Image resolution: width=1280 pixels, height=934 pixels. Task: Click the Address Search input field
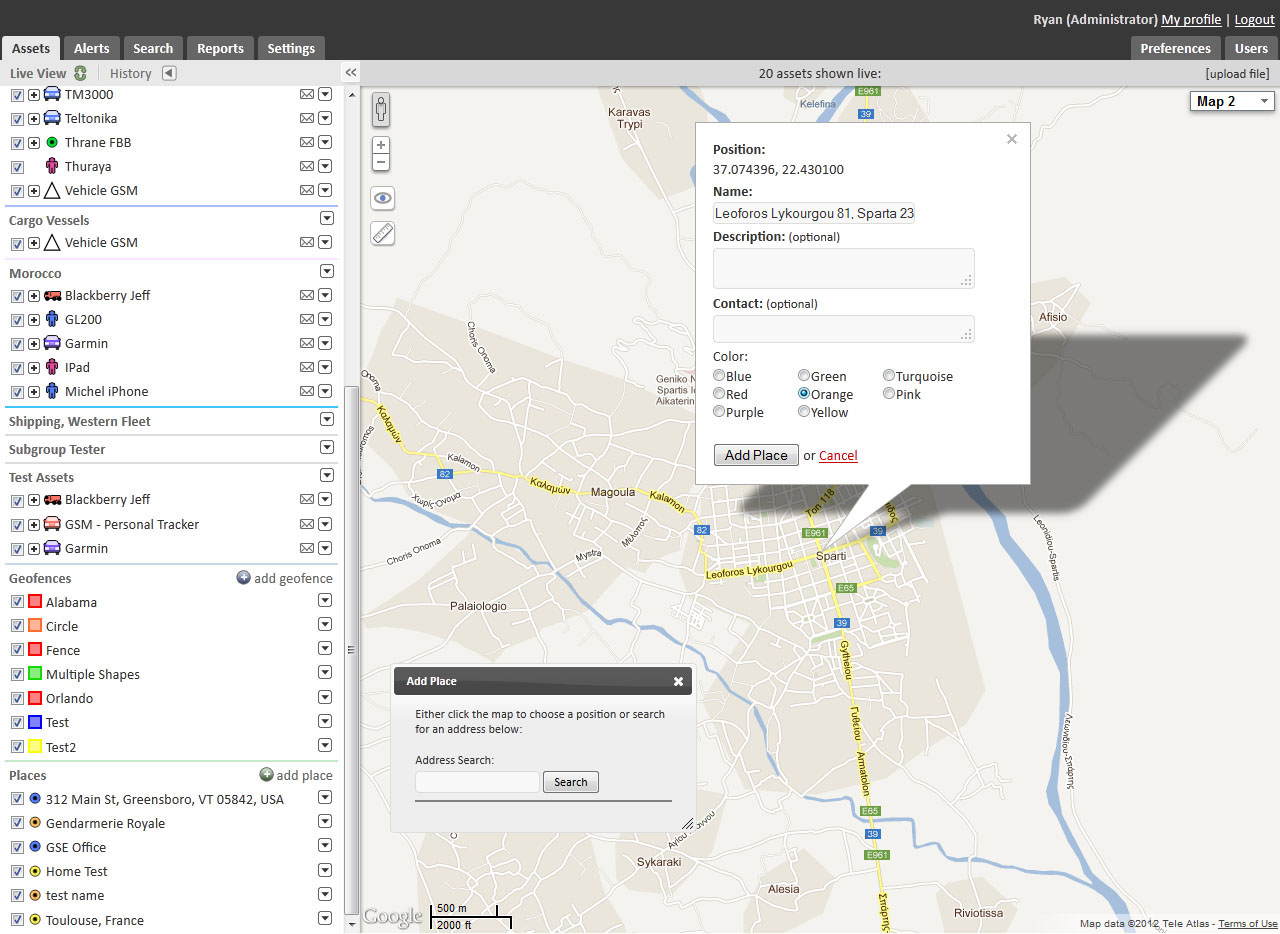[477, 782]
